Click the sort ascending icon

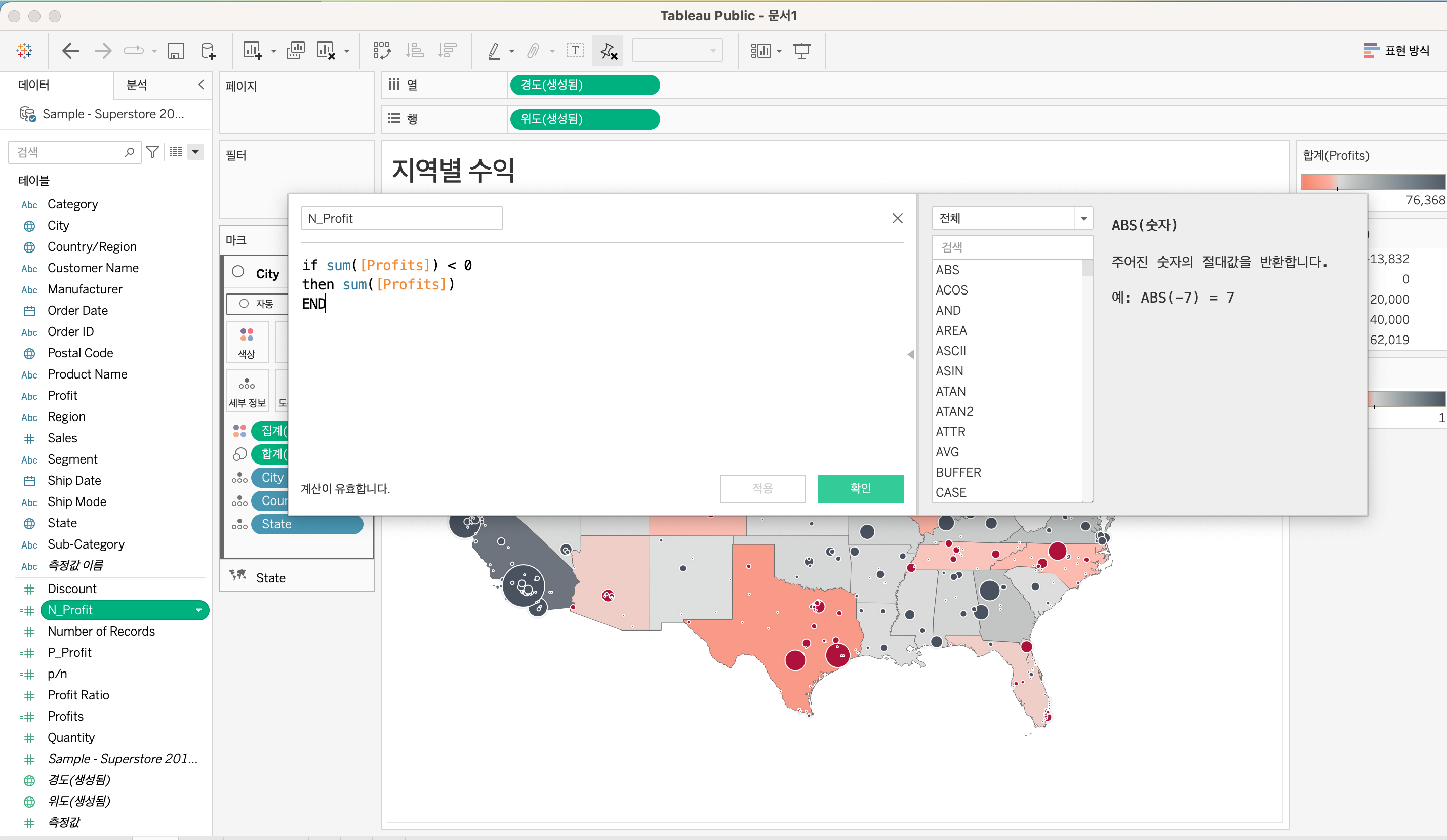coord(415,51)
